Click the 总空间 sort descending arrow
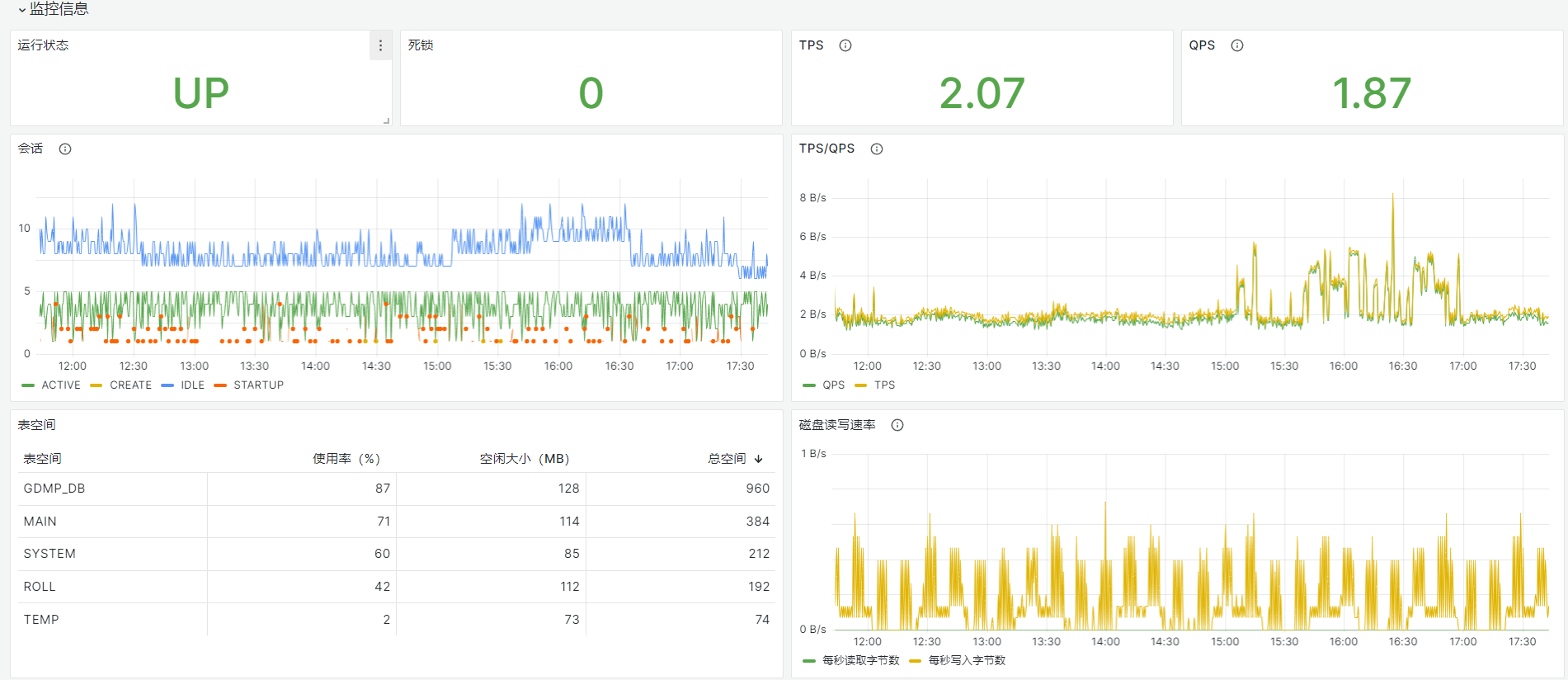 (759, 459)
